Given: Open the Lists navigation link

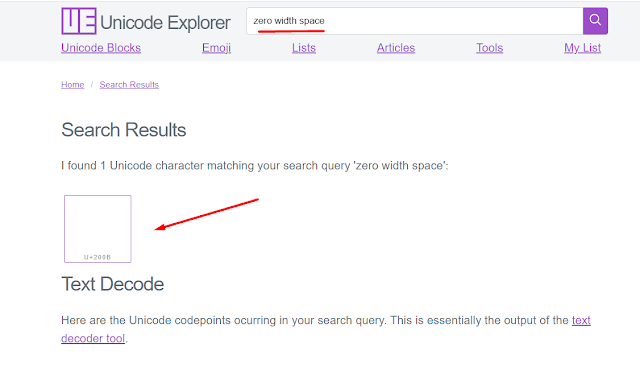Looking at the screenshot, I should pyautogui.click(x=304, y=48).
